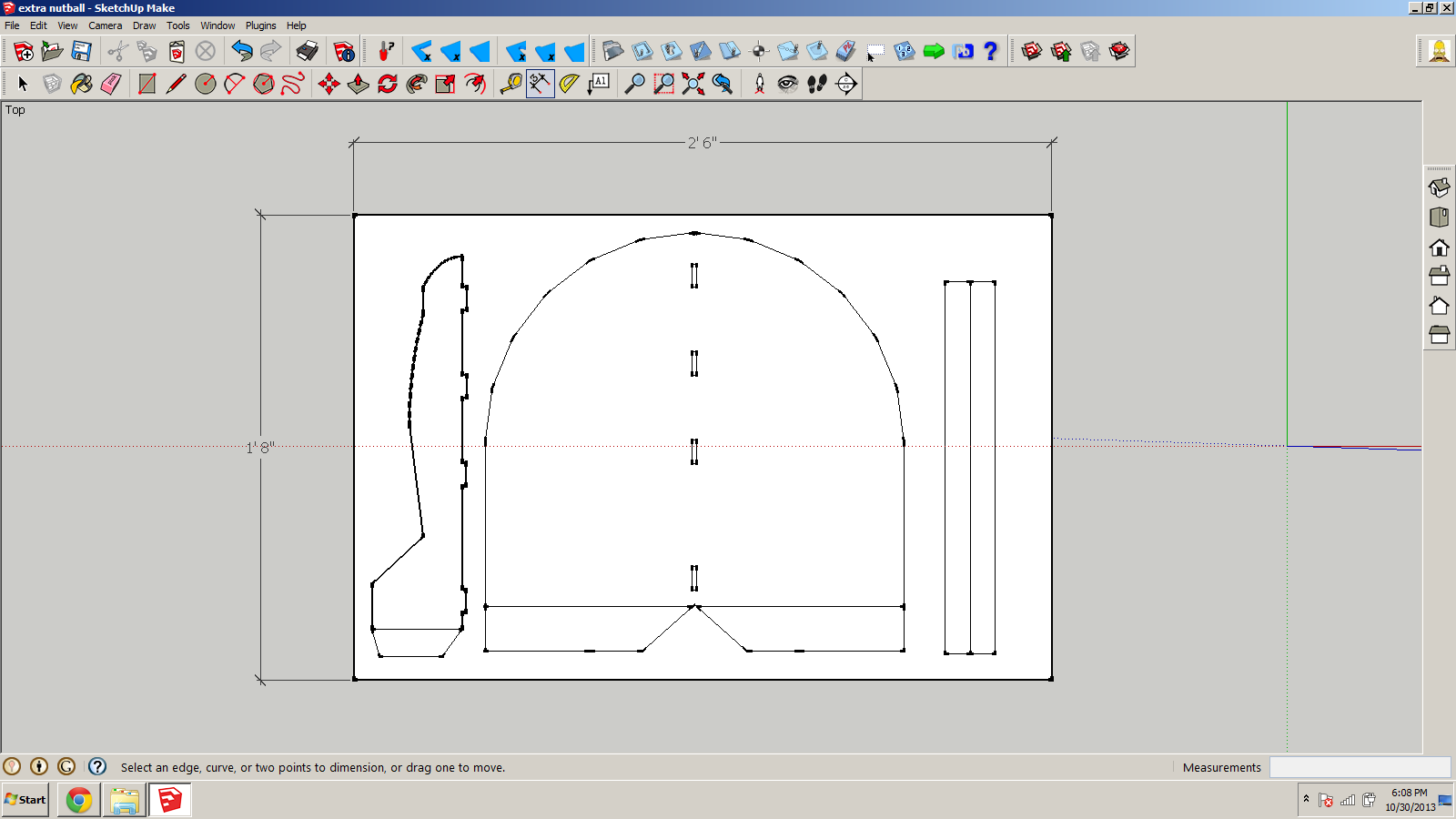Click the Start button
Viewport: 1456px width, 819px height.
click(25, 800)
